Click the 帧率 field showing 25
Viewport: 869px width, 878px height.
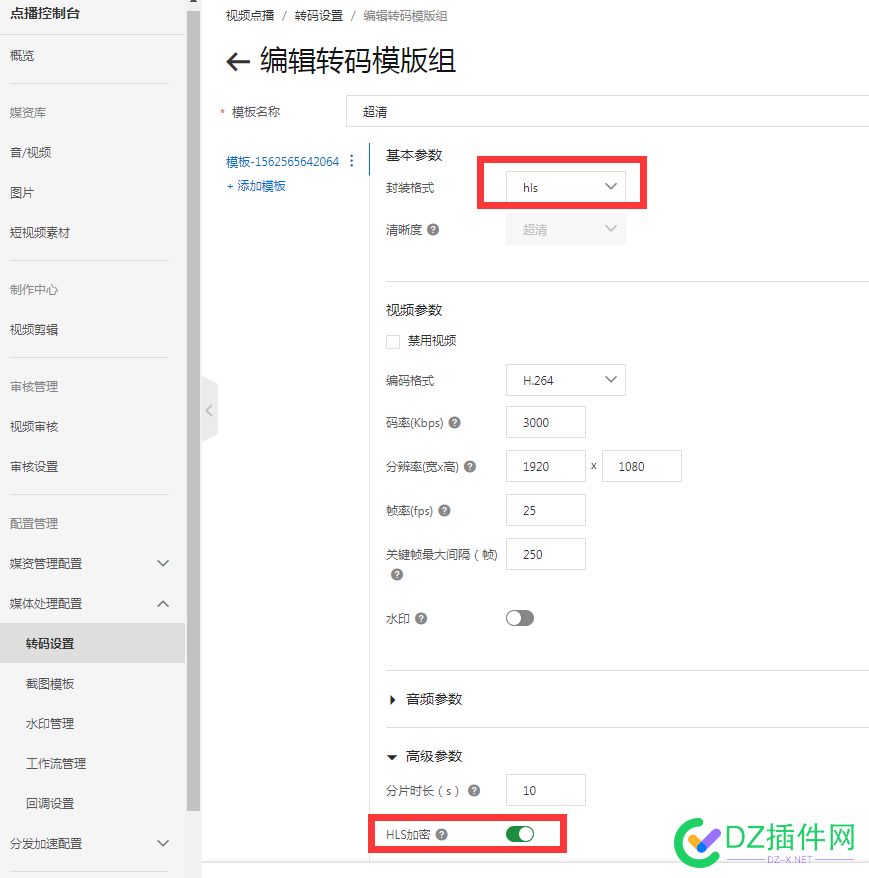(546, 510)
